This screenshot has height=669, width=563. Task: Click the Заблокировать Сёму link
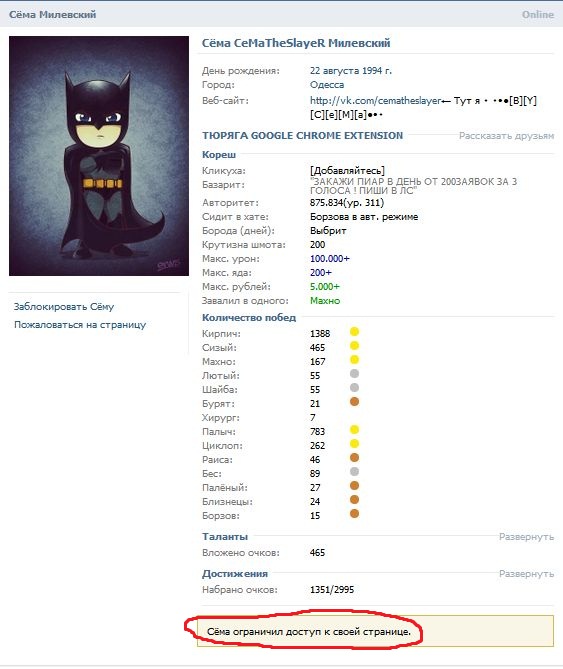pos(64,307)
